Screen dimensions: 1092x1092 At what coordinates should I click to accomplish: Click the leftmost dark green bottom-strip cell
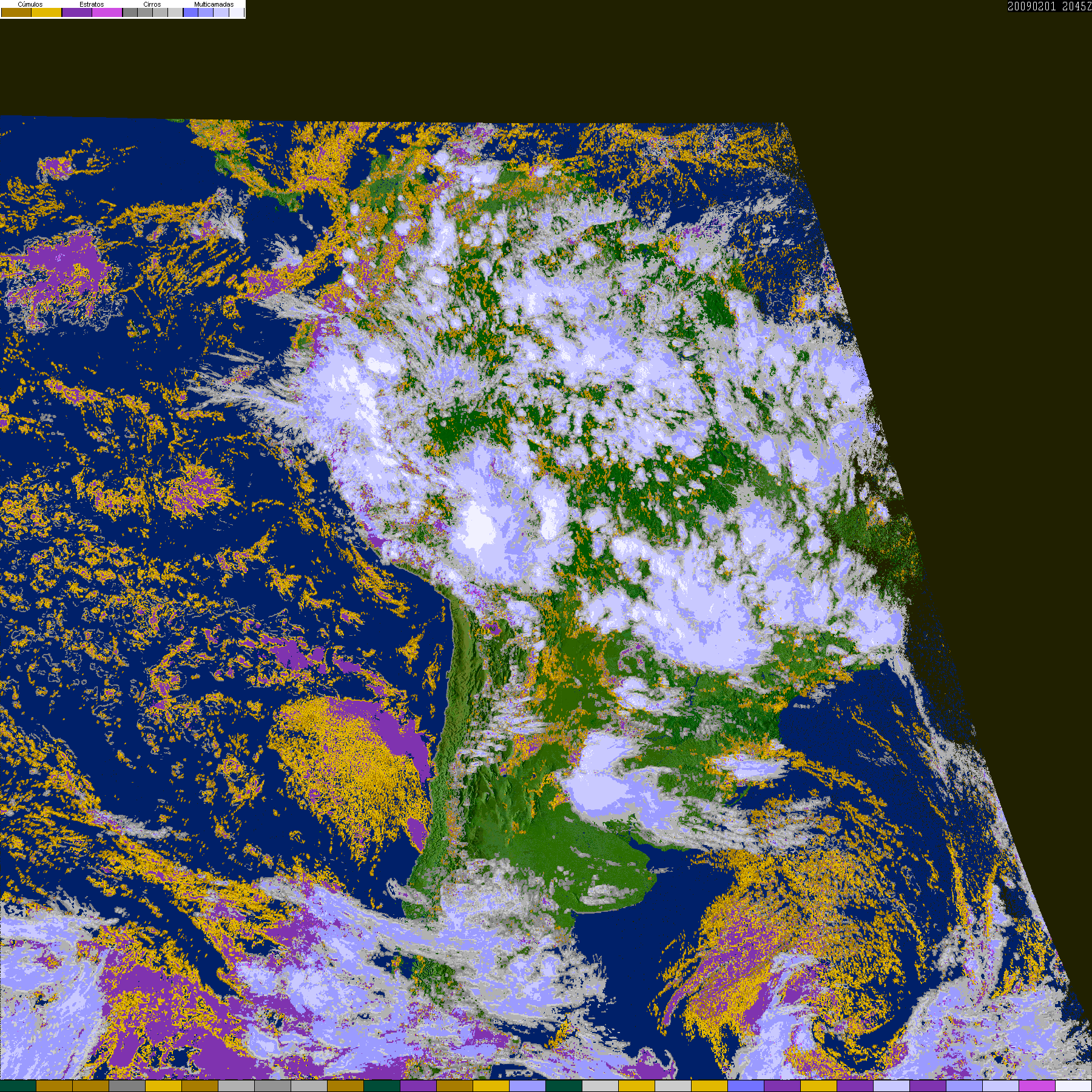point(18,1086)
